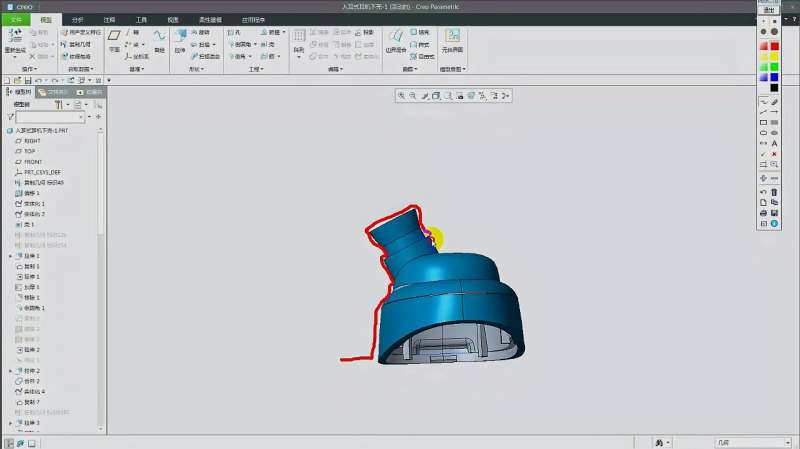
Task: Click the 退出 button on annotation palette
Action: pos(769,9)
